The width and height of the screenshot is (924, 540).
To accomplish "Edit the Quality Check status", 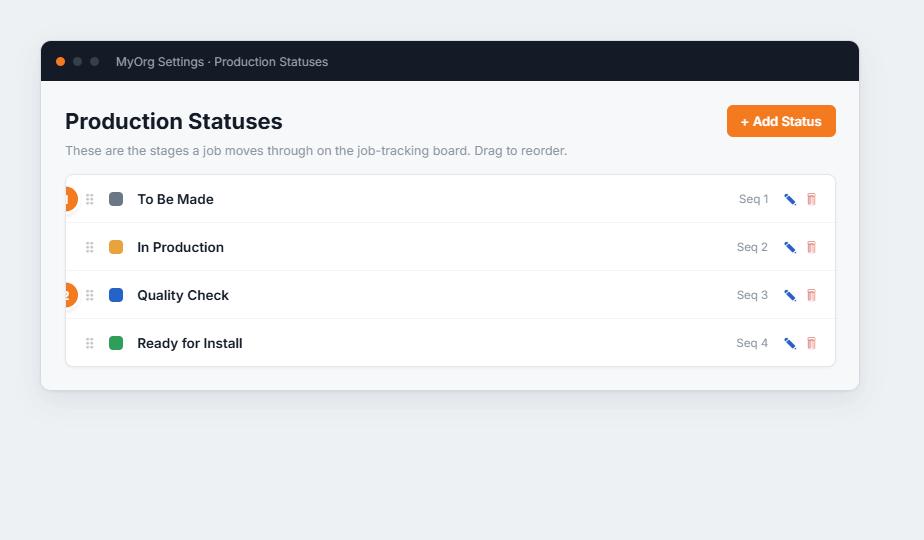I will (790, 295).
